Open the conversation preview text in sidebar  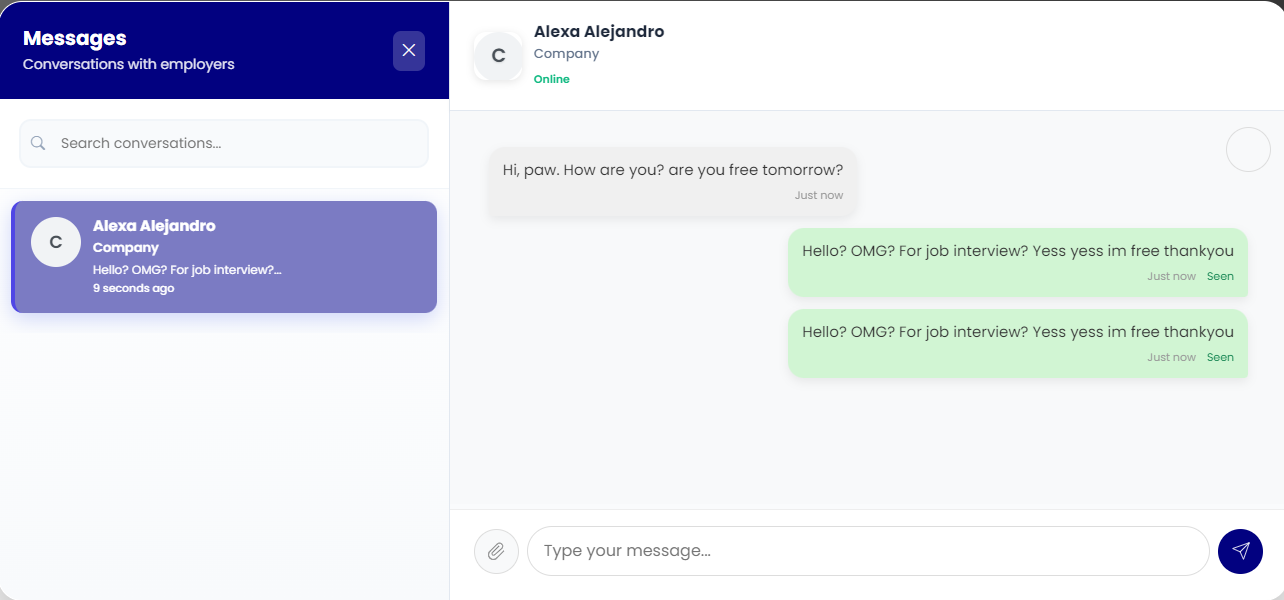point(187,270)
